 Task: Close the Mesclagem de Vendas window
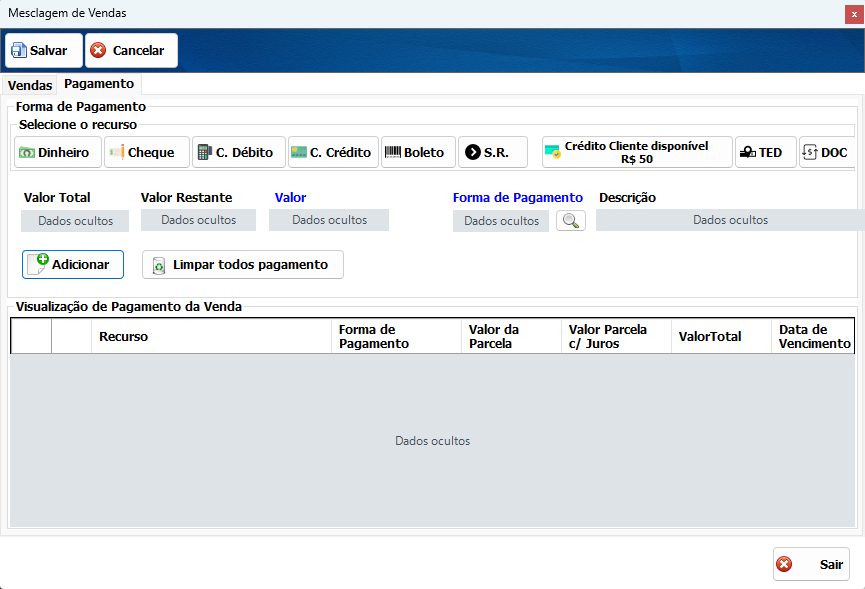(x=854, y=14)
